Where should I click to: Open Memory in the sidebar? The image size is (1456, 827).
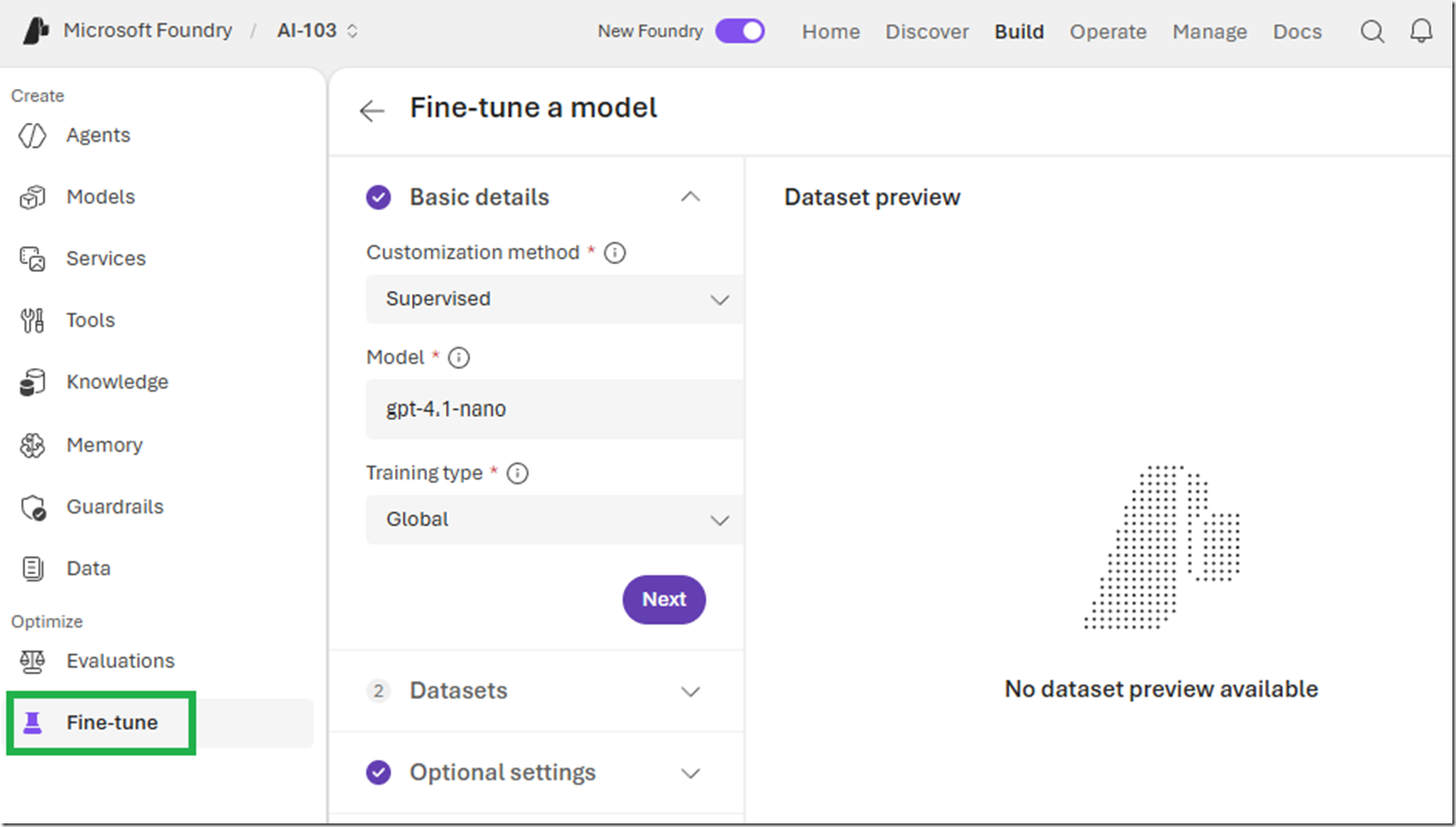tap(104, 445)
